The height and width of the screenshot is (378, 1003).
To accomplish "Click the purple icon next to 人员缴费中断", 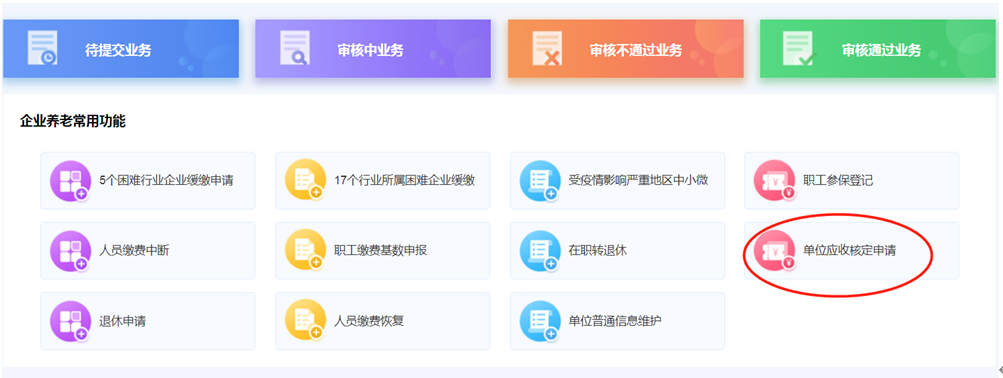I will (x=70, y=251).
